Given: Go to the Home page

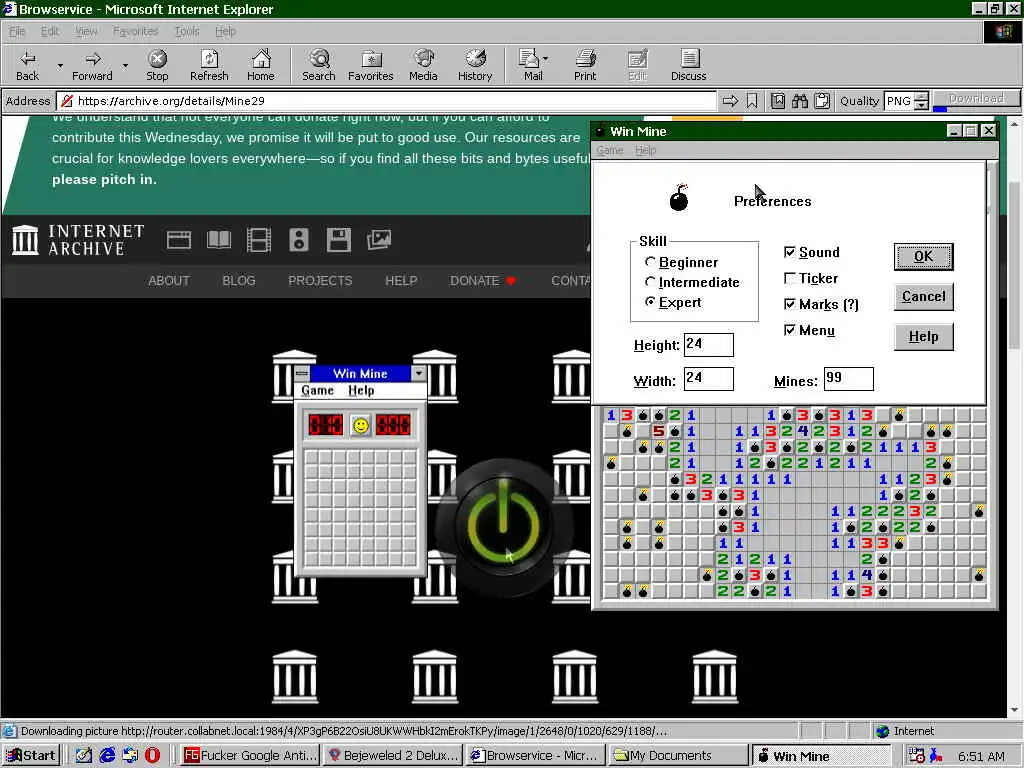Looking at the screenshot, I should tap(261, 65).
